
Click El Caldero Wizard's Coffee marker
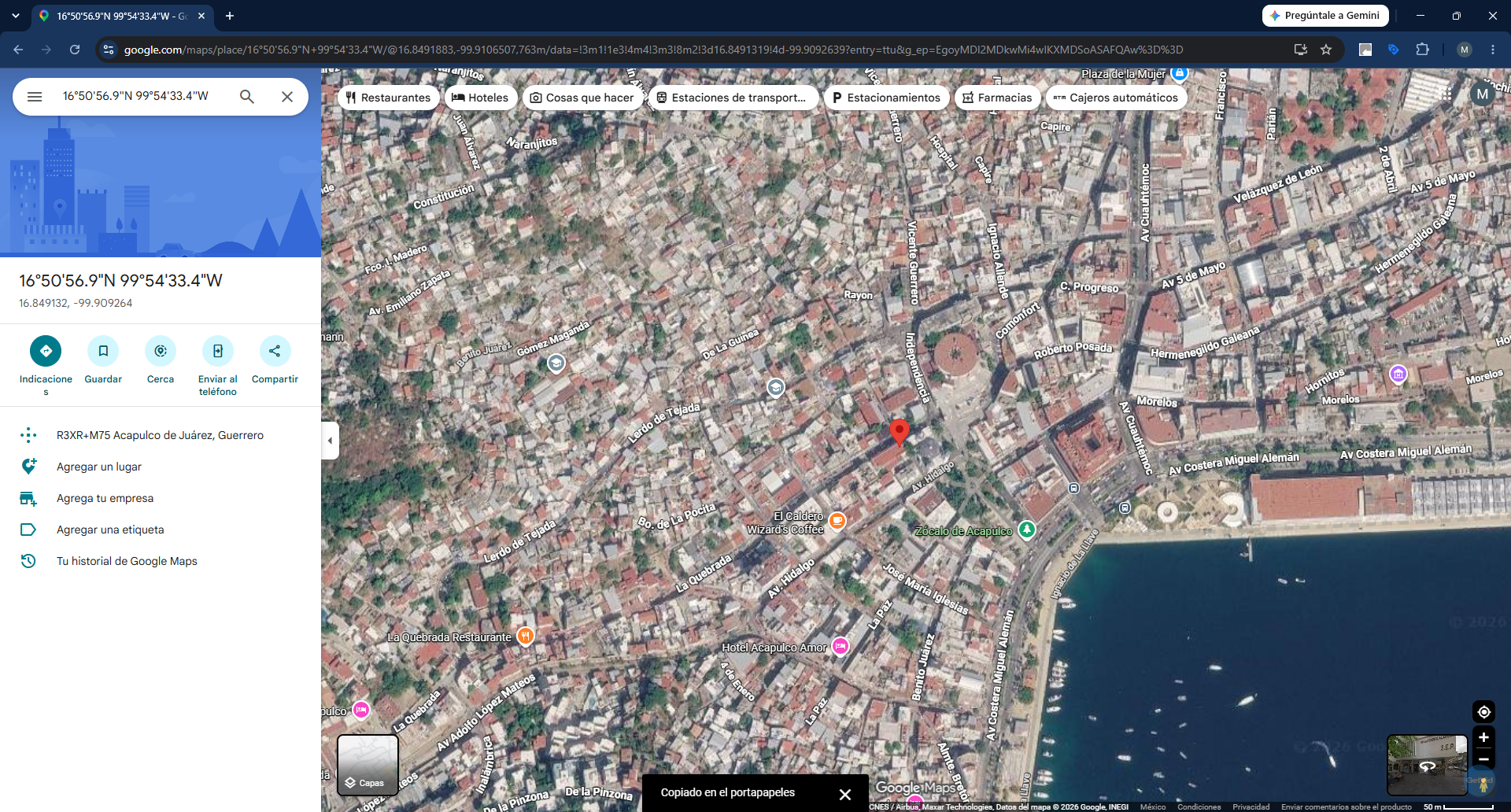[x=837, y=521]
